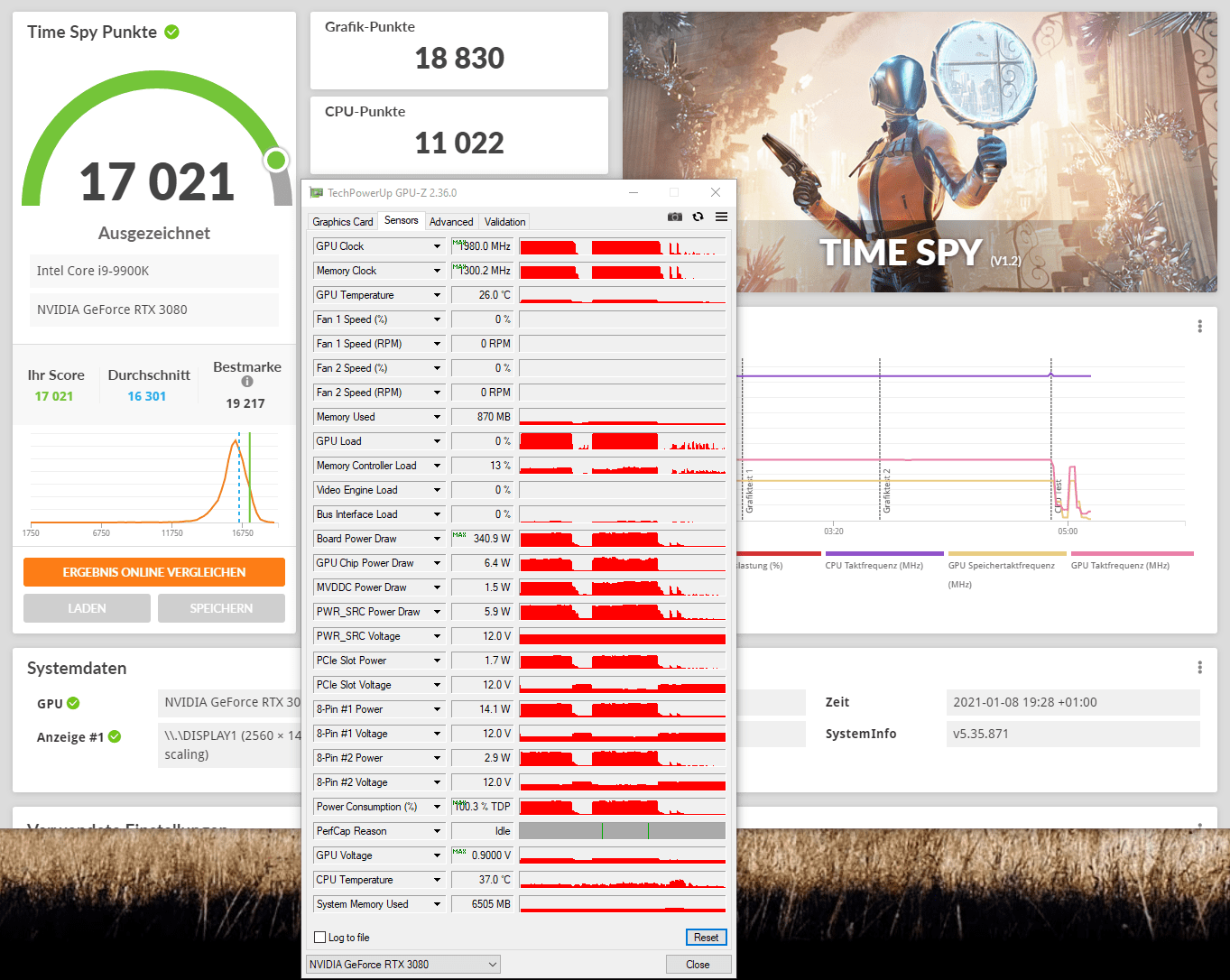Expand the GPU Voltage sensor dropdown

[x=437, y=855]
